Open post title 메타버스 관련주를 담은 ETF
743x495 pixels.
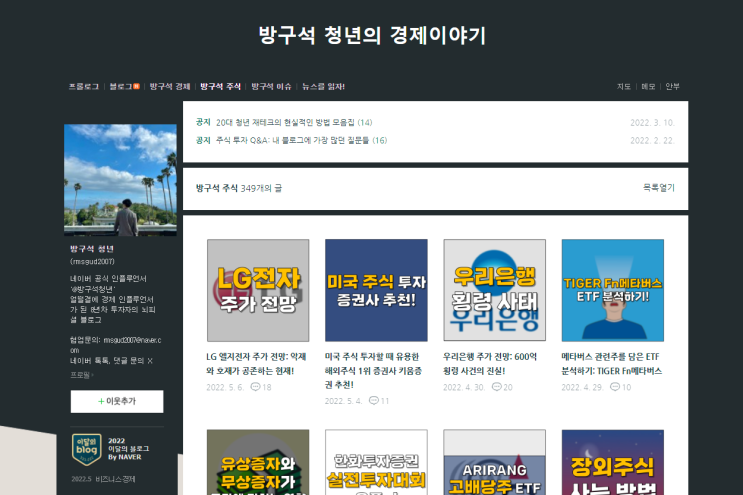[x=612, y=364]
